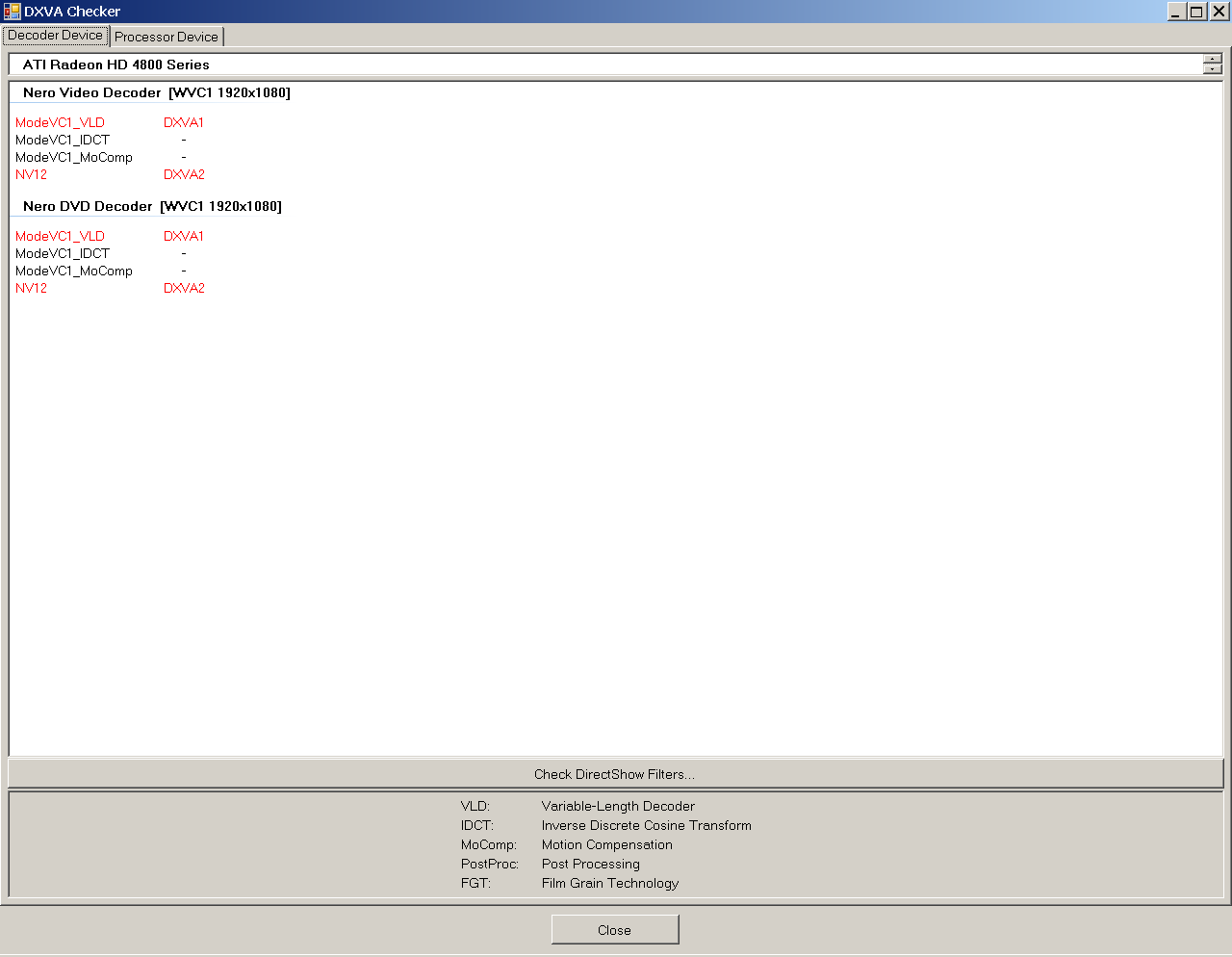
Task: Select ModeVC1_MoComp under Nero Video Decoder
Action: point(74,157)
